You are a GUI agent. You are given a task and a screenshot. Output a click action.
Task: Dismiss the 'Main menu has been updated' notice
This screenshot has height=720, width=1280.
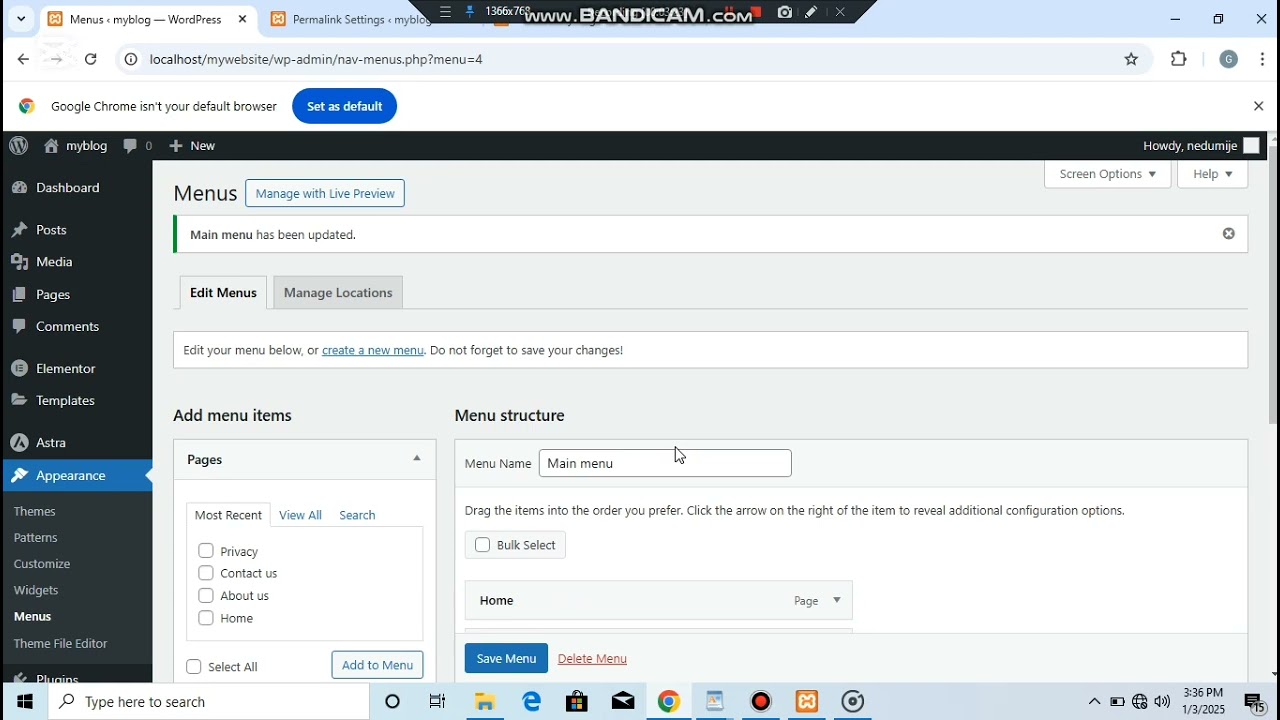pos(1228,234)
